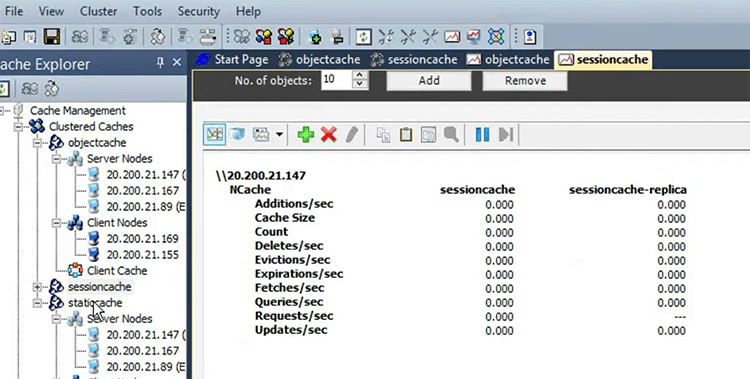Viewport: 750px width, 379px height.
Task: Select client node 20.200.21.155
Action: [142, 255]
